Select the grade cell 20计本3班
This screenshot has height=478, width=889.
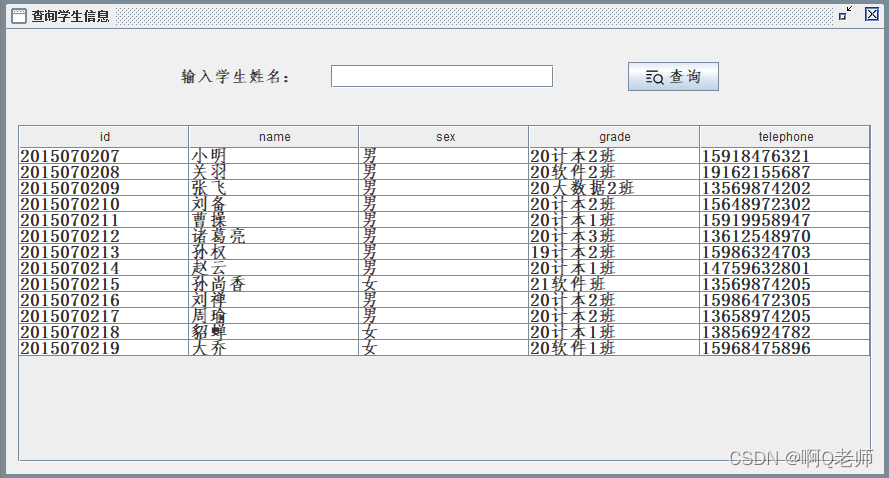[x=614, y=236]
